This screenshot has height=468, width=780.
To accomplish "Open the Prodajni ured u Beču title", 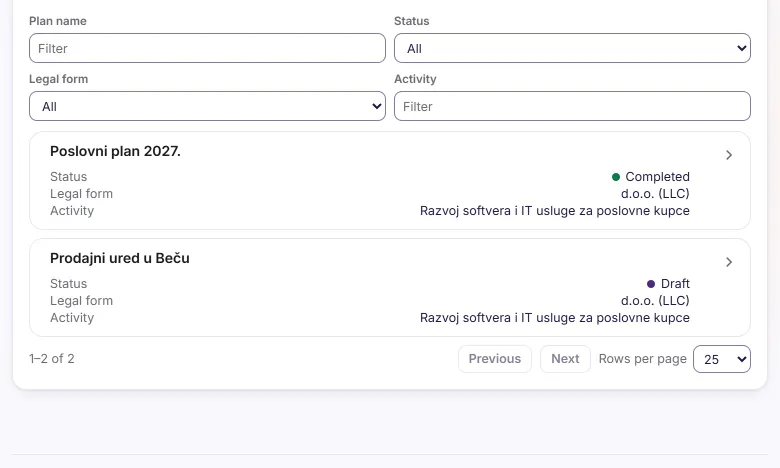I will (x=120, y=258).
